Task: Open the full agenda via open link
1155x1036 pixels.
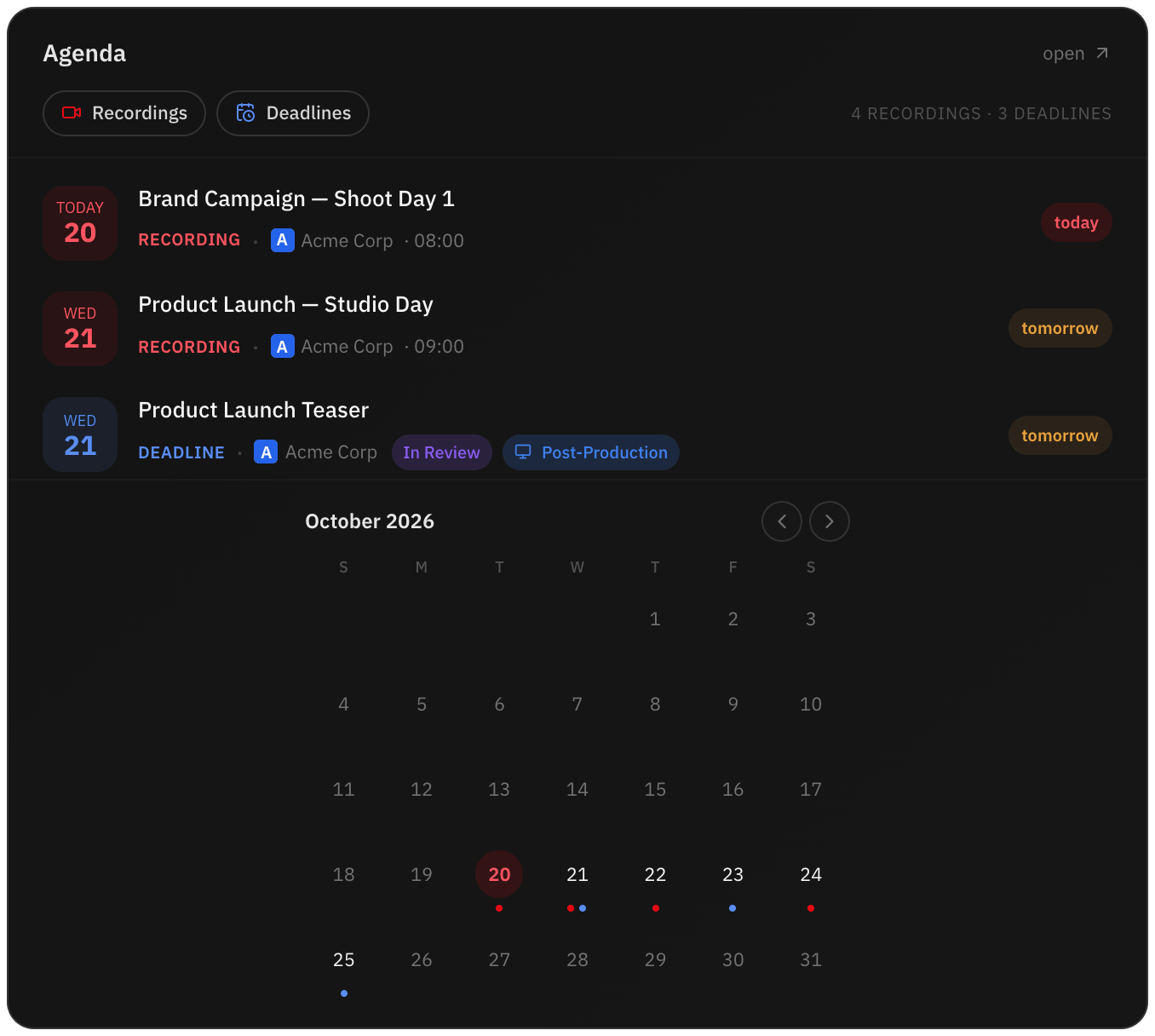Action: [1076, 54]
